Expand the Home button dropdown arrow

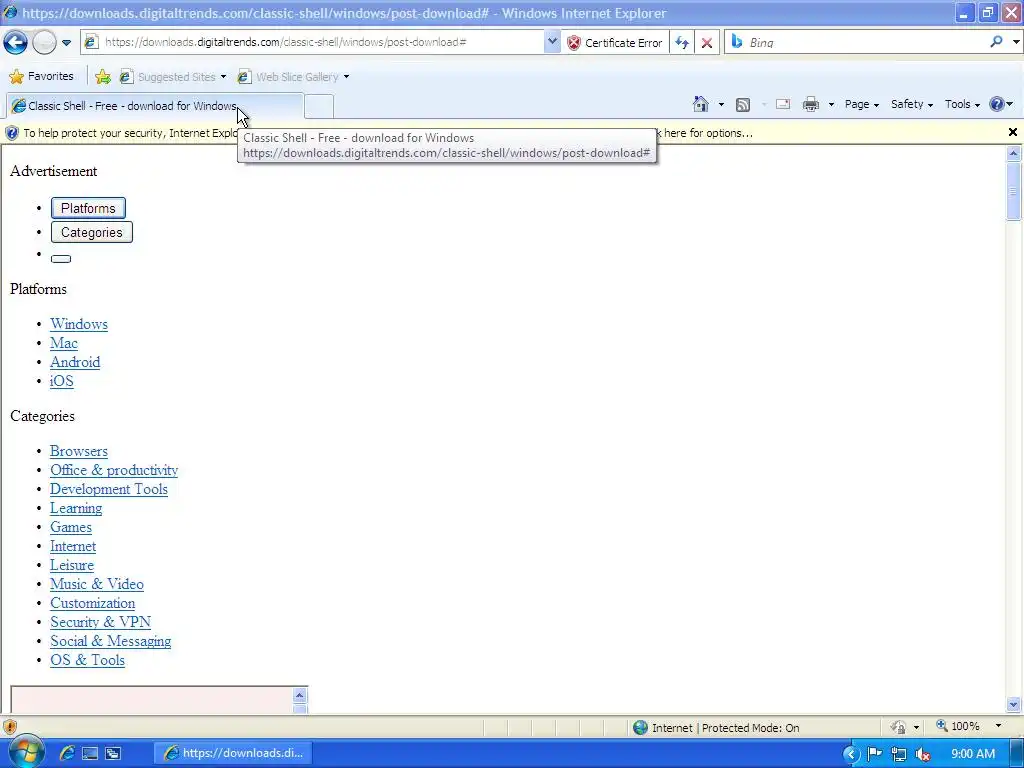pos(721,104)
